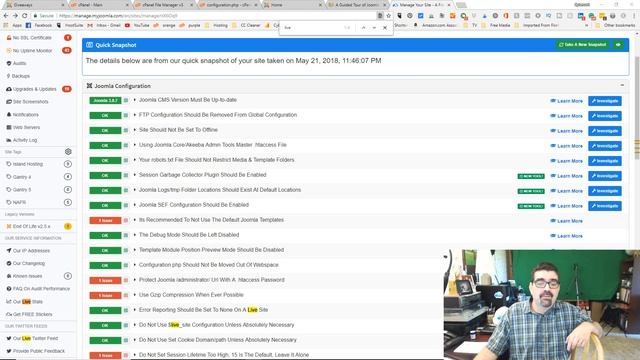This screenshot has width=640, height=360.
Task: Click Take A New Snapshot button
Action: click(x=582, y=44)
